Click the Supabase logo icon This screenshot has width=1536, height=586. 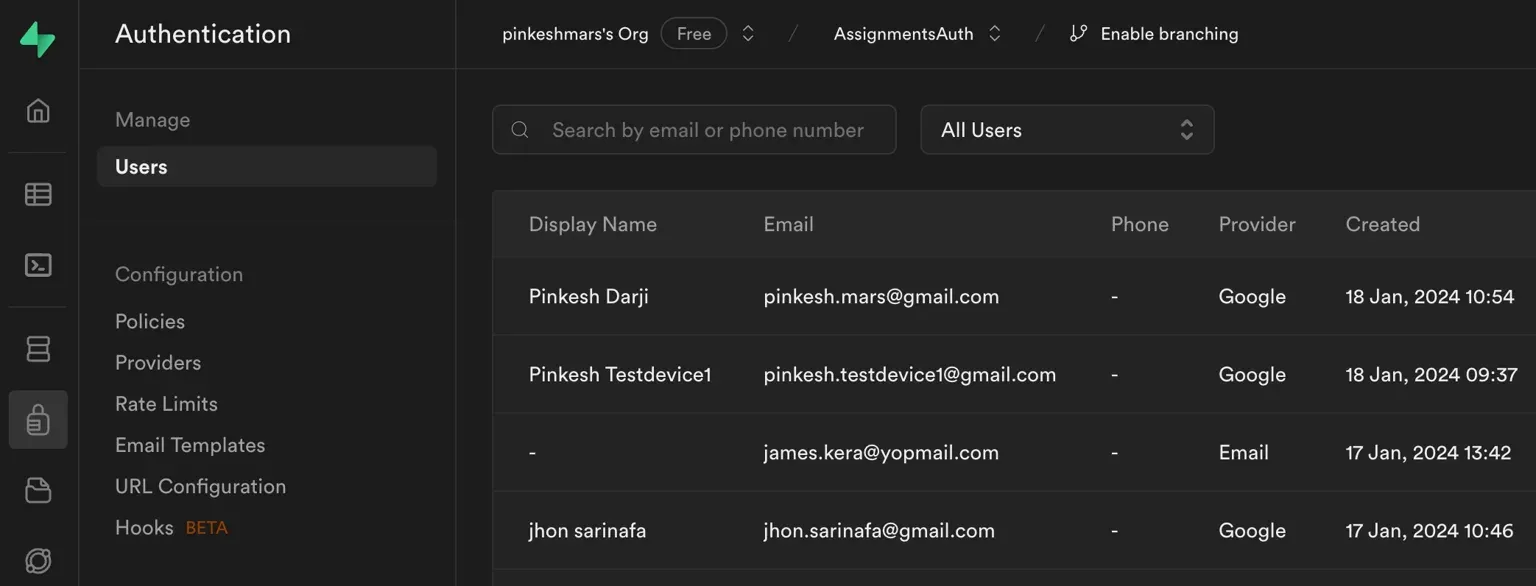(38, 39)
